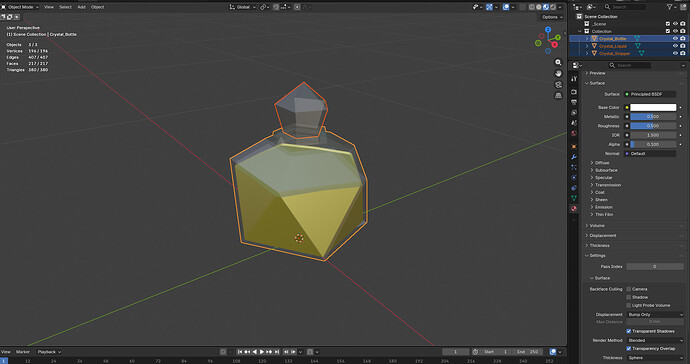690x364 pixels.
Task: Click the play animation button
Action: click(x=262, y=352)
